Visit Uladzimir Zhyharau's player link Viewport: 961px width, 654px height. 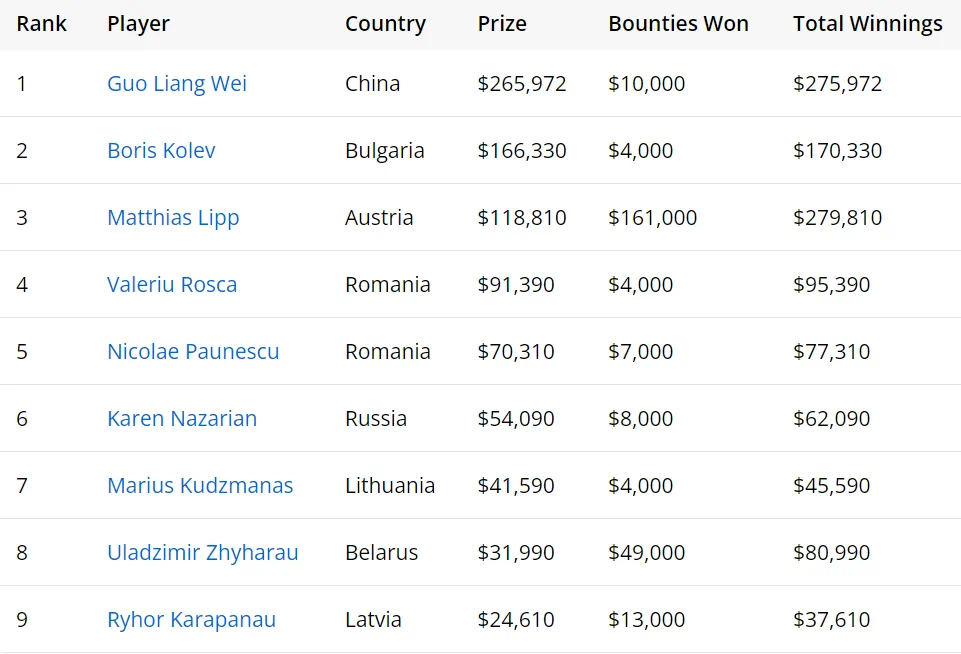tap(203, 553)
